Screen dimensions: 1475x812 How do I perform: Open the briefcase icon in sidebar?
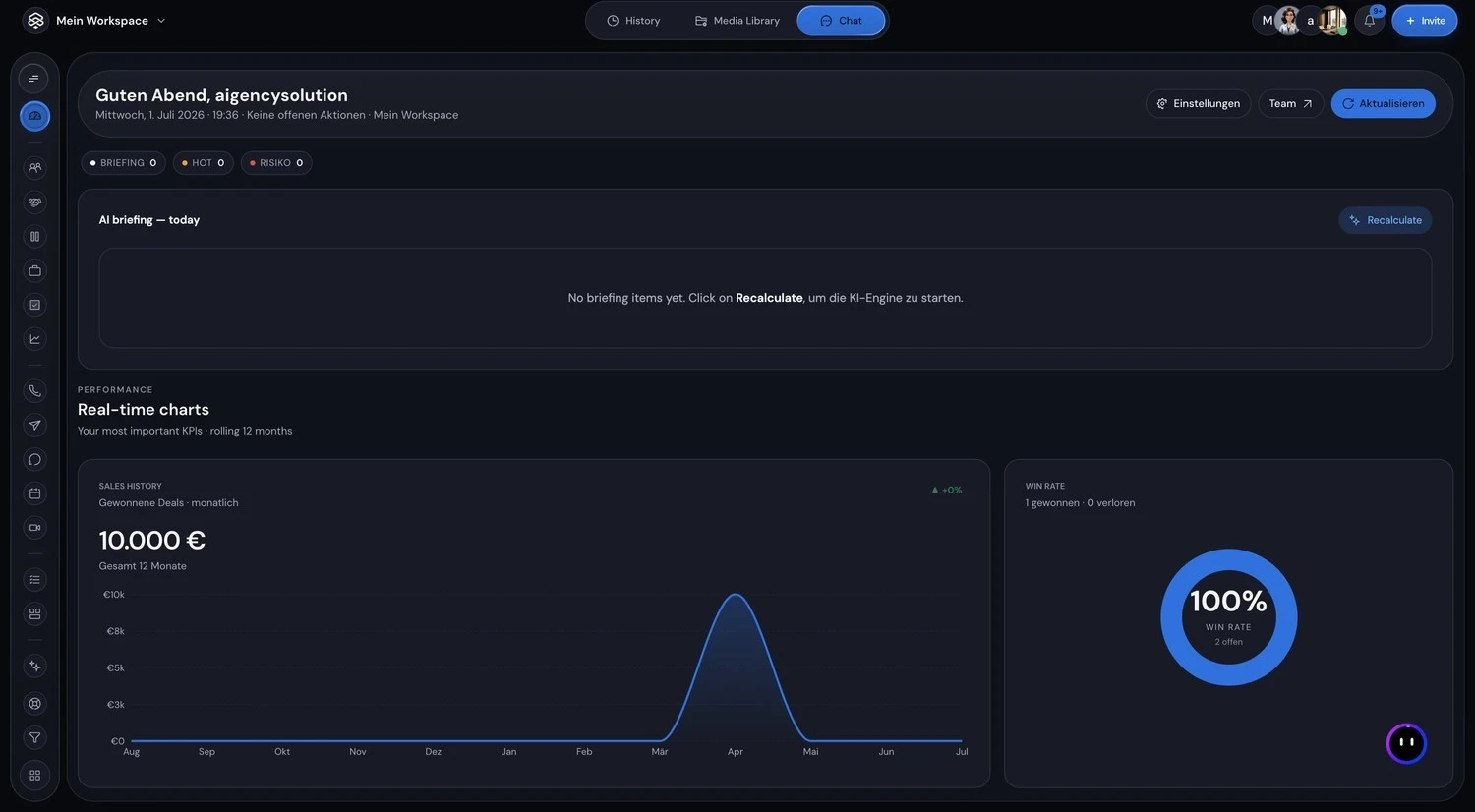(x=34, y=271)
